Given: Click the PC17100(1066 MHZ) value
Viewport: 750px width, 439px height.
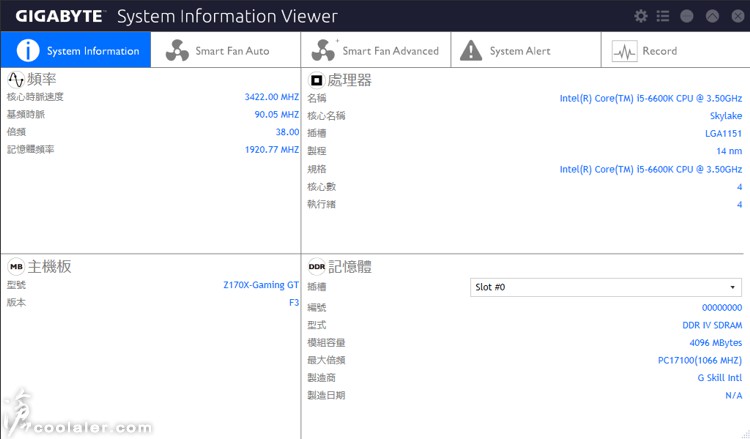Looking at the screenshot, I should (x=700, y=361).
